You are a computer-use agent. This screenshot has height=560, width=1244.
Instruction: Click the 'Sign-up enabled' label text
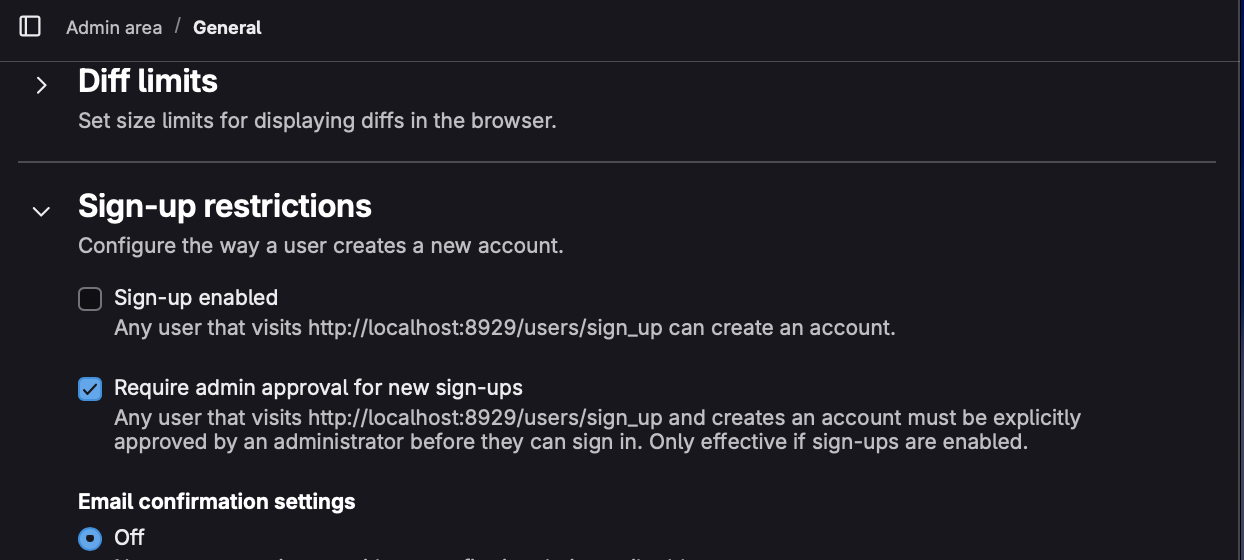(x=196, y=298)
